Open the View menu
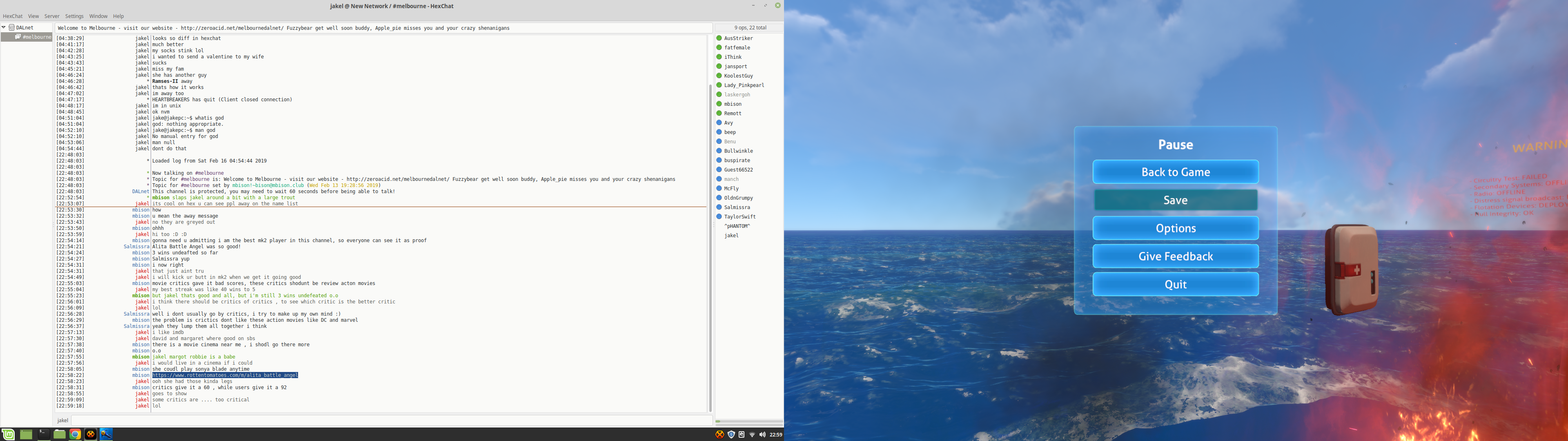 click(33, 16)
